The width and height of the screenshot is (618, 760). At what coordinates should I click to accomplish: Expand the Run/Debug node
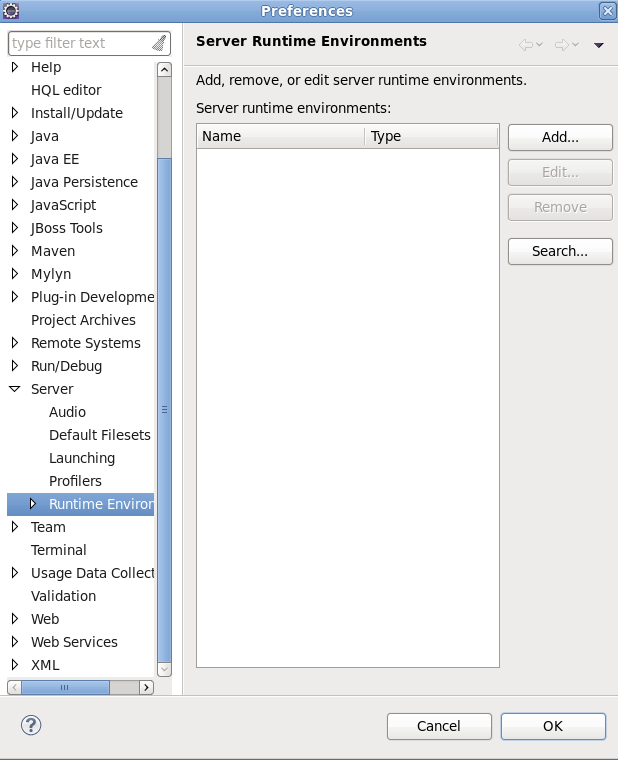click(x=15, y=366)
